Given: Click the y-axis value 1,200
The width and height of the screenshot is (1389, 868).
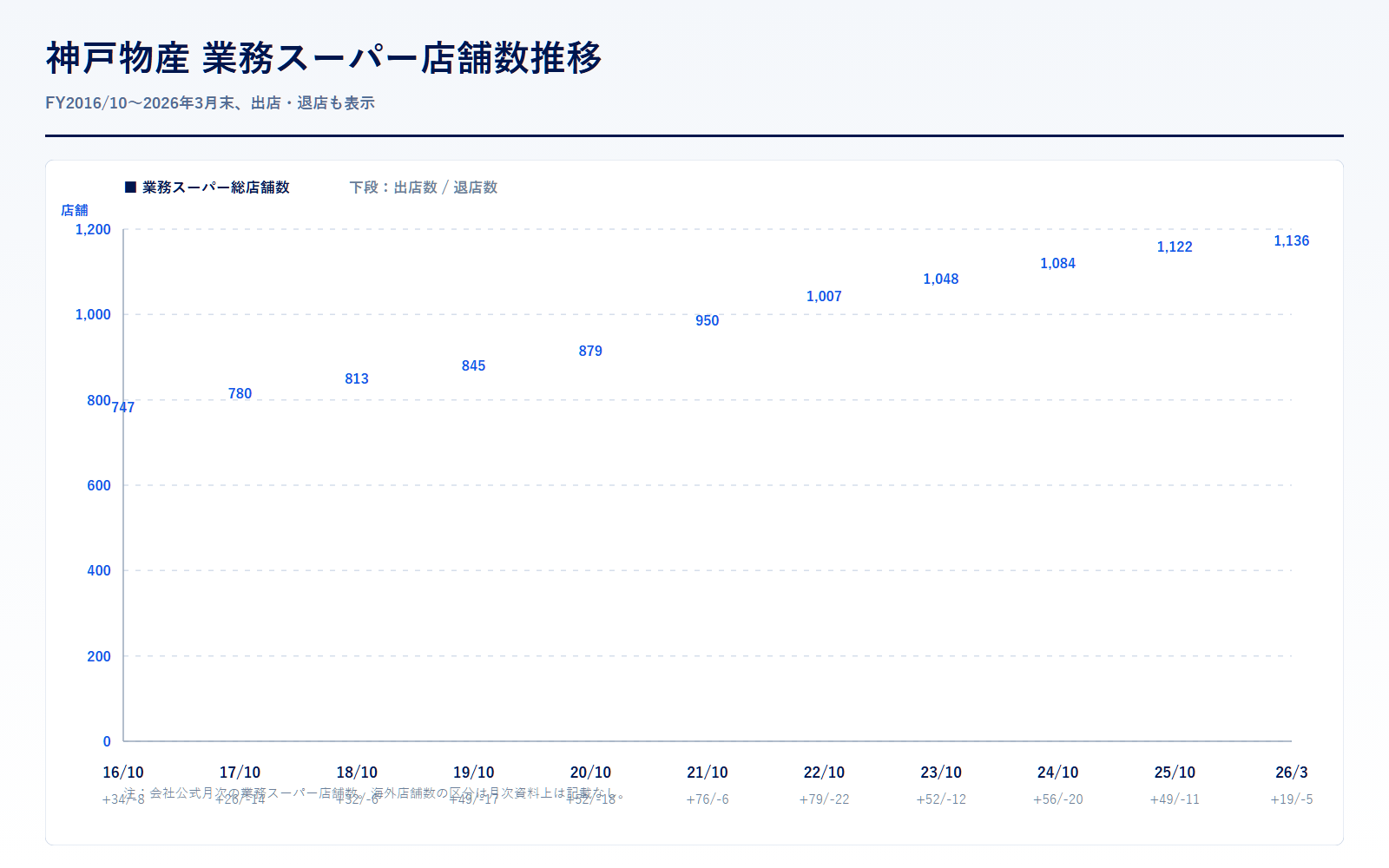Looking at the screenshot, I should tap(93, 230).
